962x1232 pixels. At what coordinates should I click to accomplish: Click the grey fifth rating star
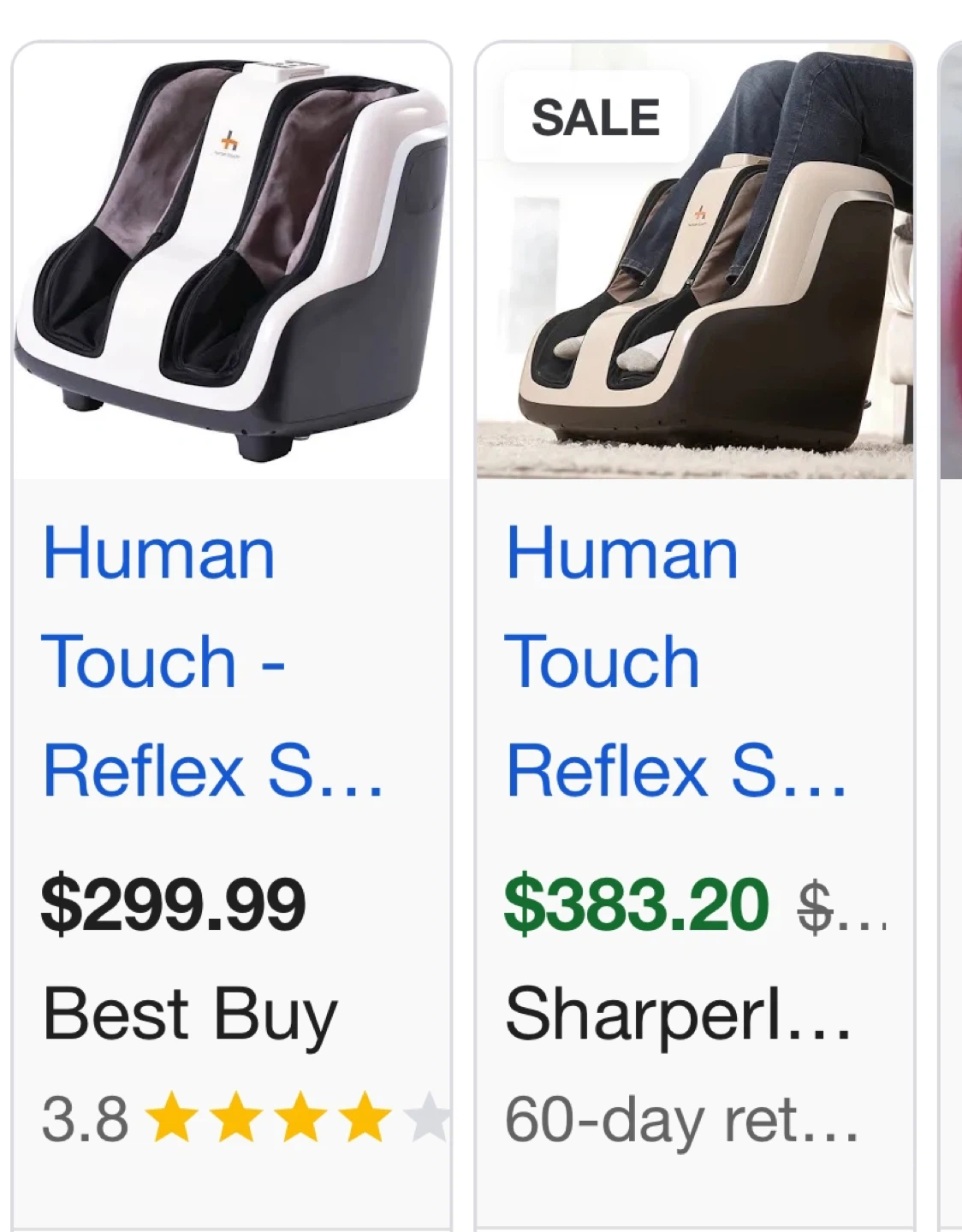[x=426, y=1116]
